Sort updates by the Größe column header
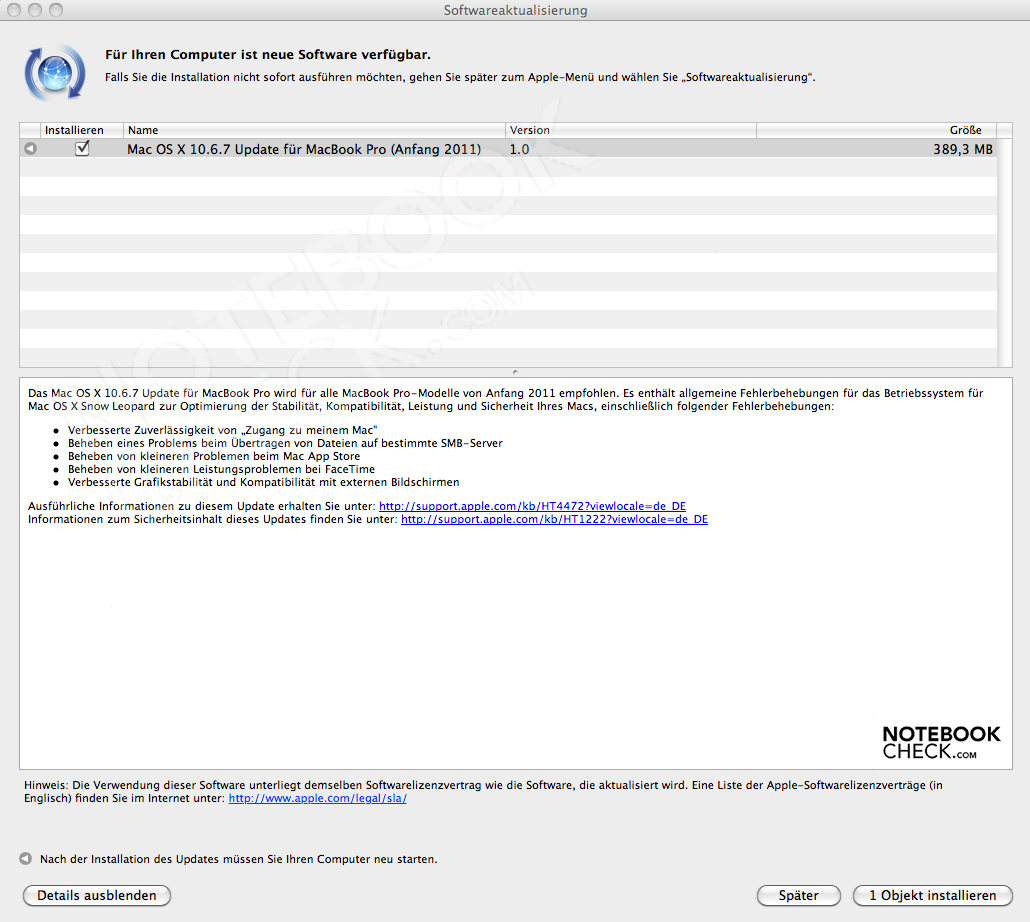The height and width of the screenshot is (922, 1030). click(x=876, y=130)
